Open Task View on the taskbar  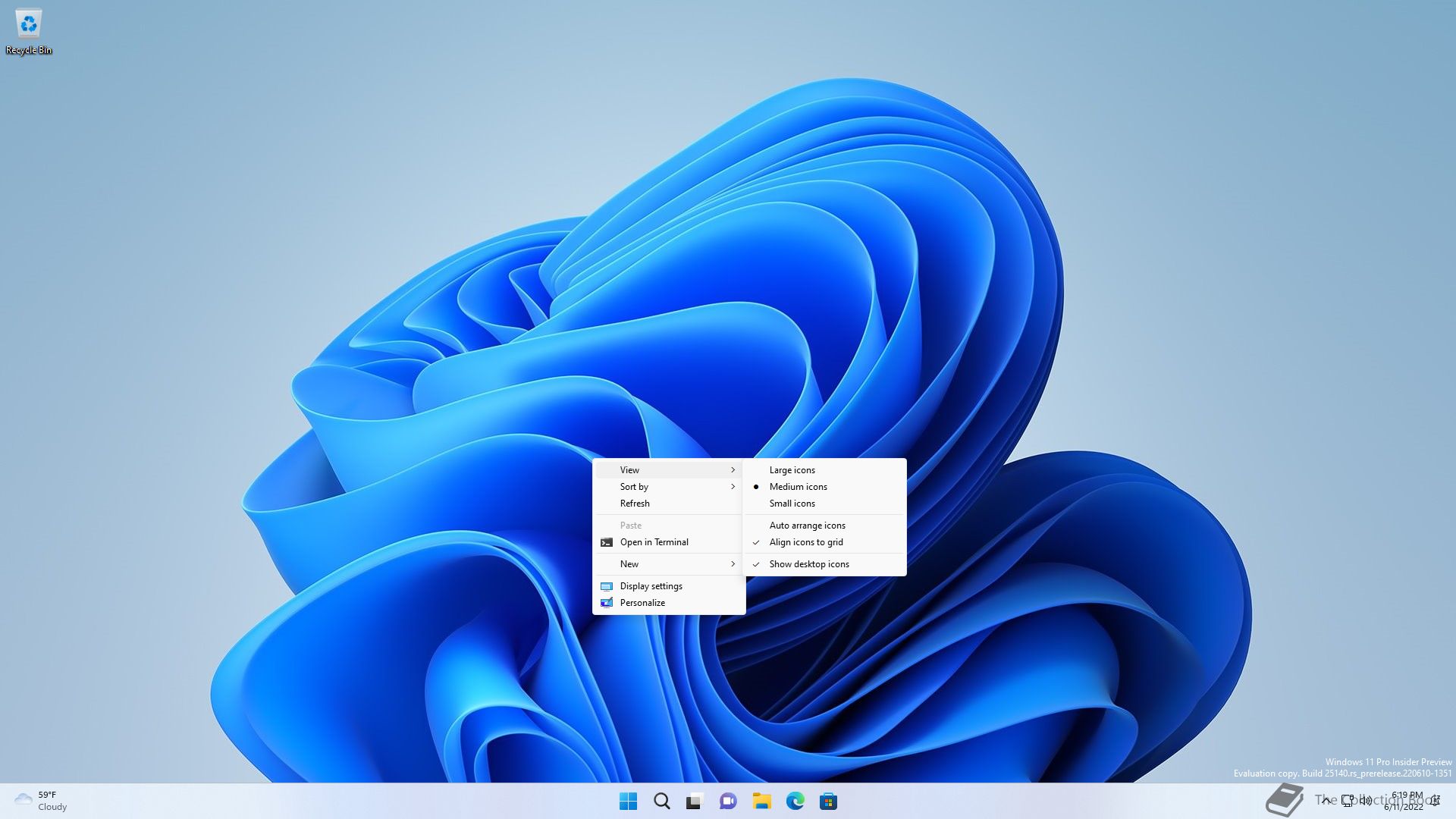[695, 801]
